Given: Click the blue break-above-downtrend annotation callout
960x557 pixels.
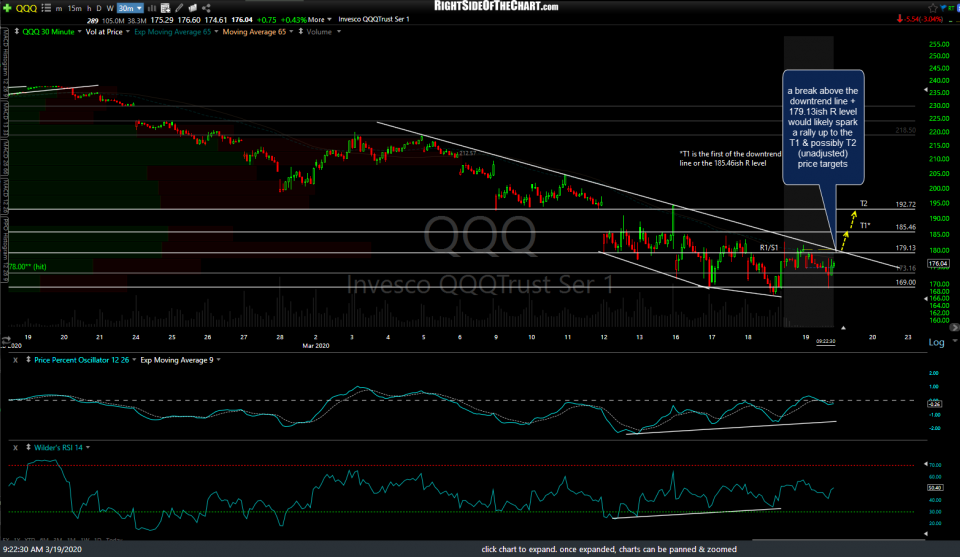Looking at the screenshot, I should (823, 127).
